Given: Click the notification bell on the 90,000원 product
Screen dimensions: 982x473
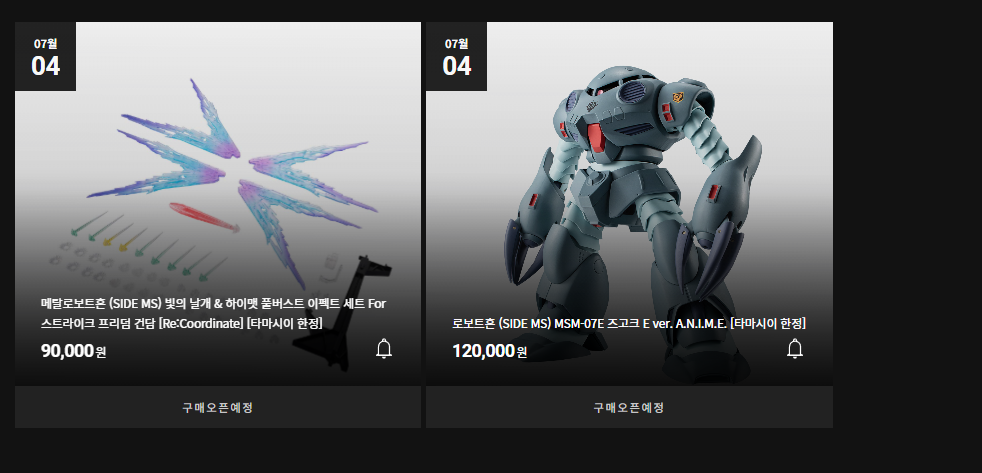Looking at the screenshot, I should click(384, 348).
